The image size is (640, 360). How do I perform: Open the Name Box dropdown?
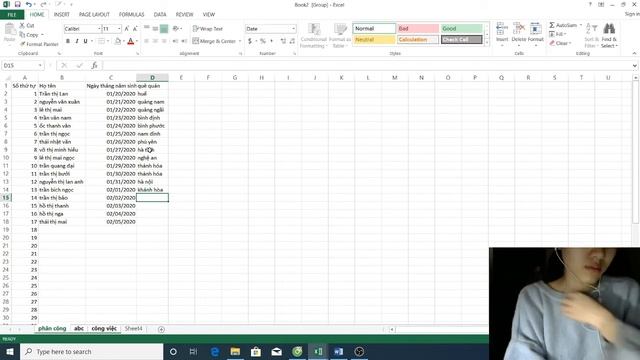(x=40, y=65)
